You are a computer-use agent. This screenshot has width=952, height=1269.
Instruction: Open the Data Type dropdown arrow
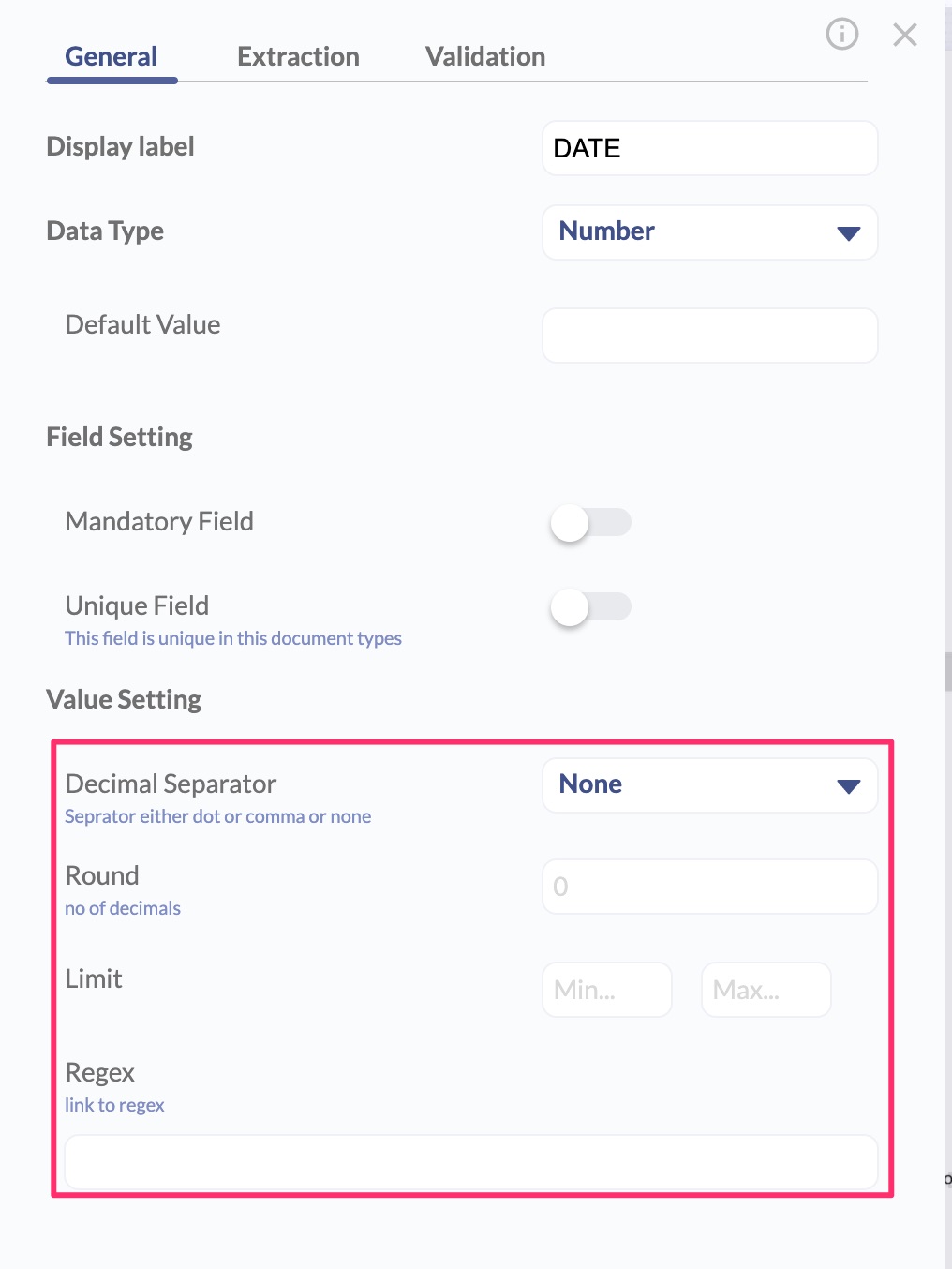[849, 233]
